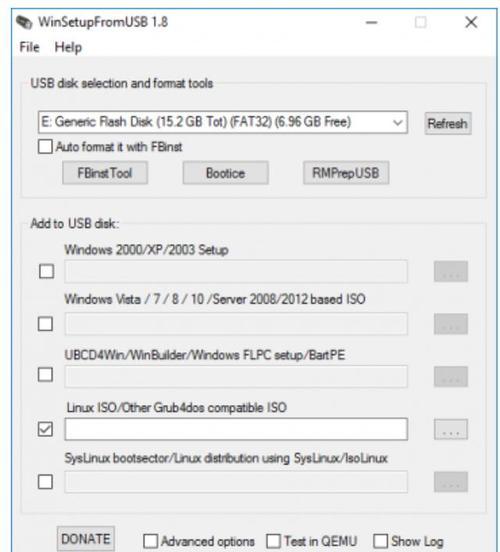Launch the FBinstTool utility
This screenshot has width=500, height=552.
pyautogui.click(x=105, y=173)
